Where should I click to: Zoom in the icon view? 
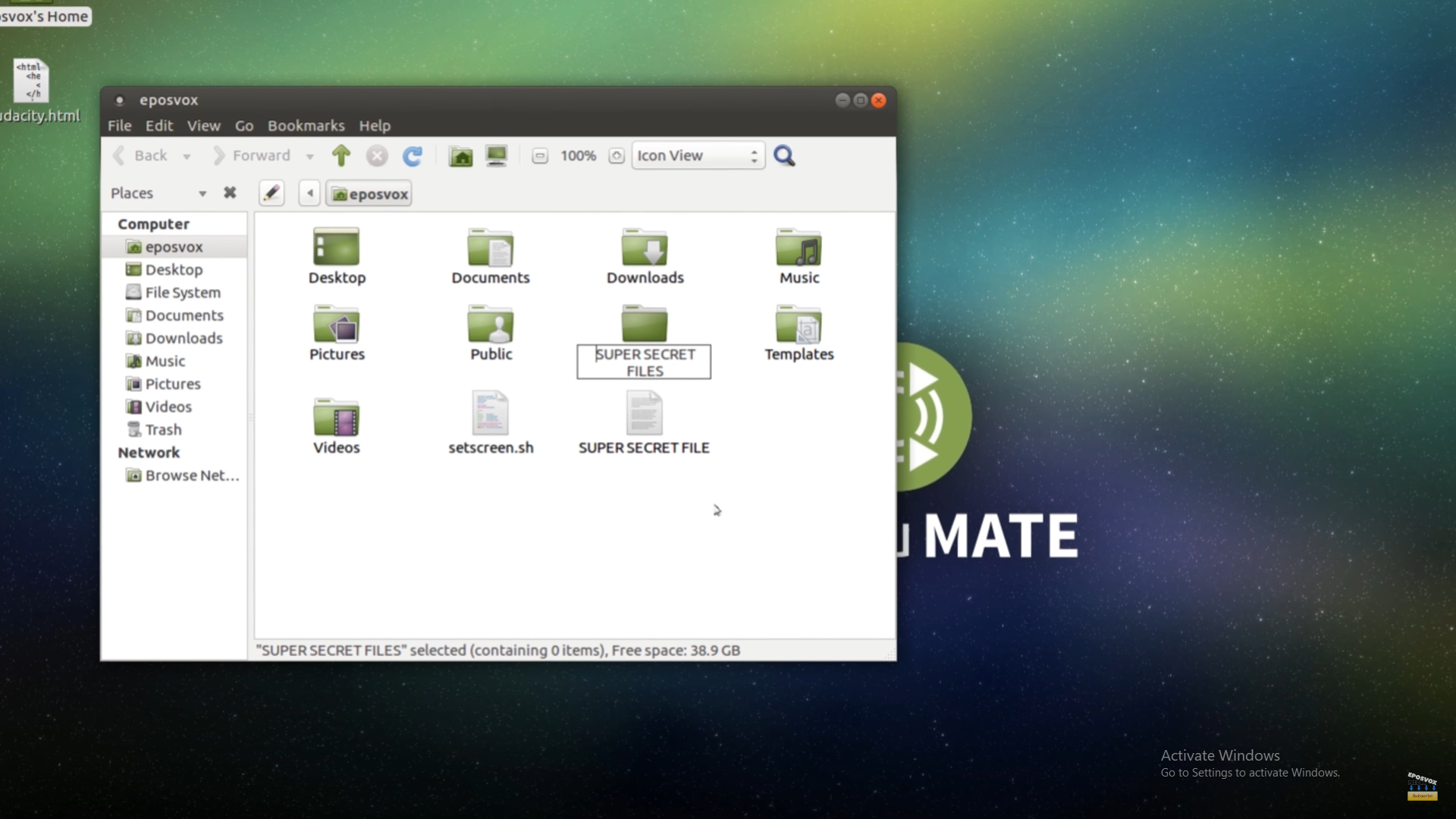617,156
